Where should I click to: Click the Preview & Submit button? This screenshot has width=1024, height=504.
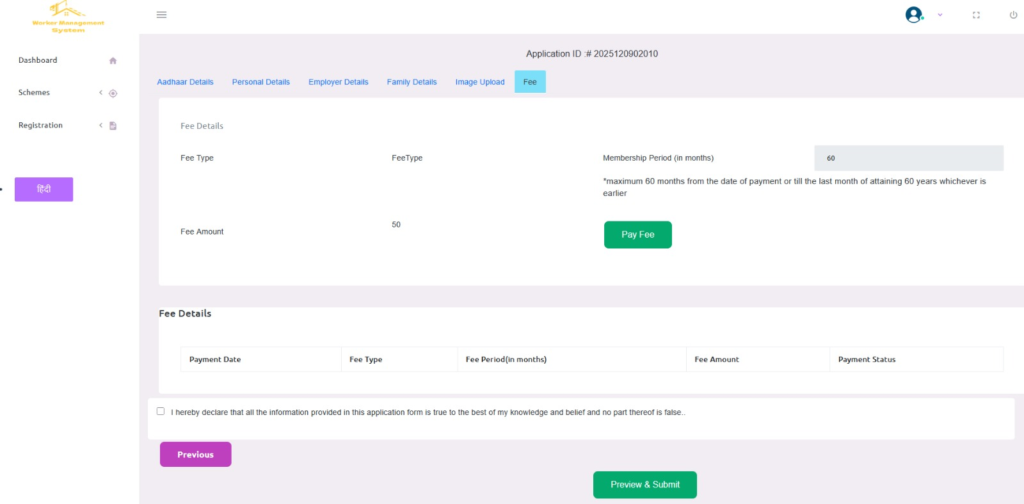click(x=645, y=485)
